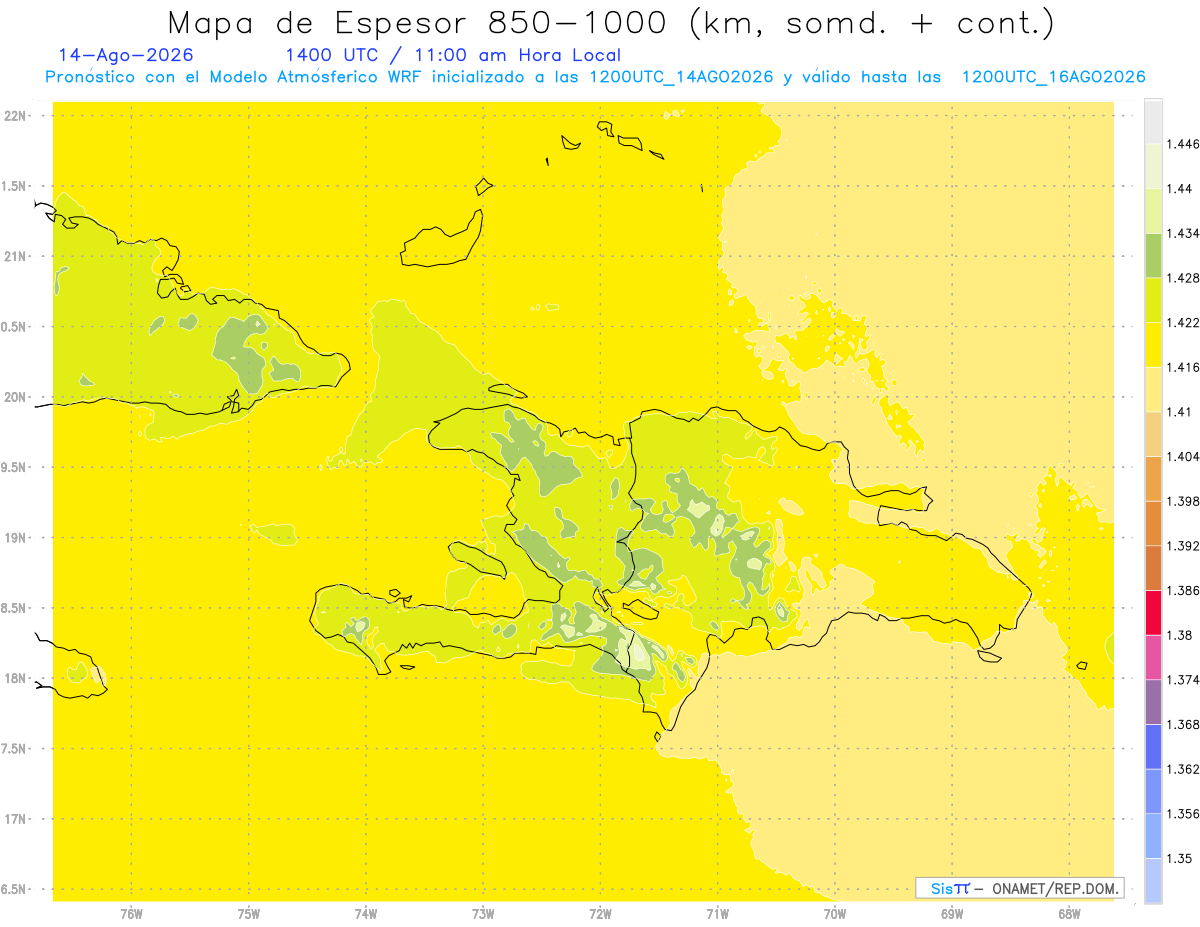1200x927 pixels.
Task: Click the '76W' longitude axis label
Action: (x=131, y=914)
